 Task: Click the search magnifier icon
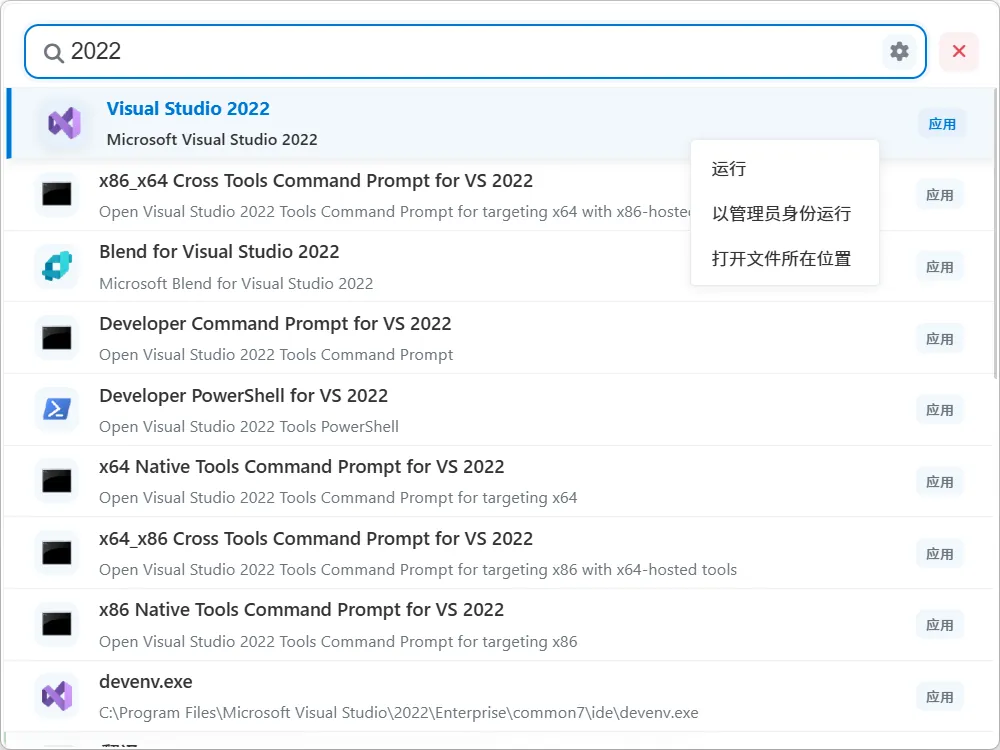[54, 52]
